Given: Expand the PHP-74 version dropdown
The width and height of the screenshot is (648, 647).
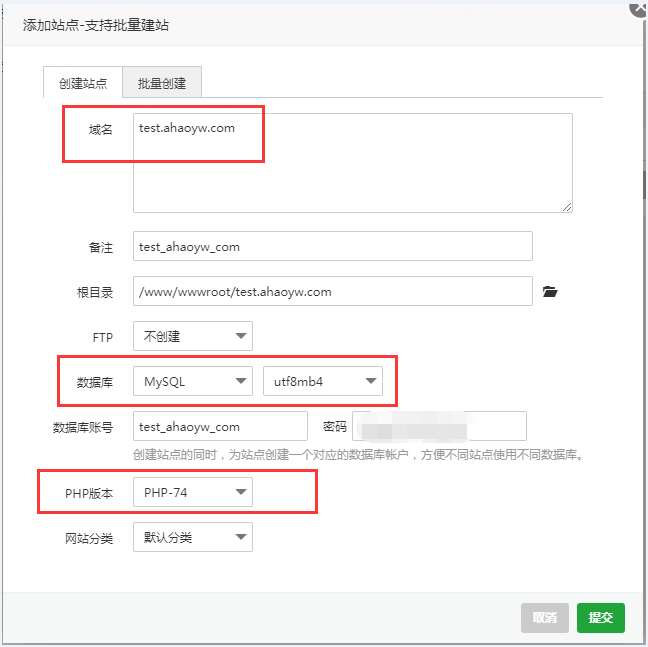Looking at the screenshot, I should [x=193, y=492].
